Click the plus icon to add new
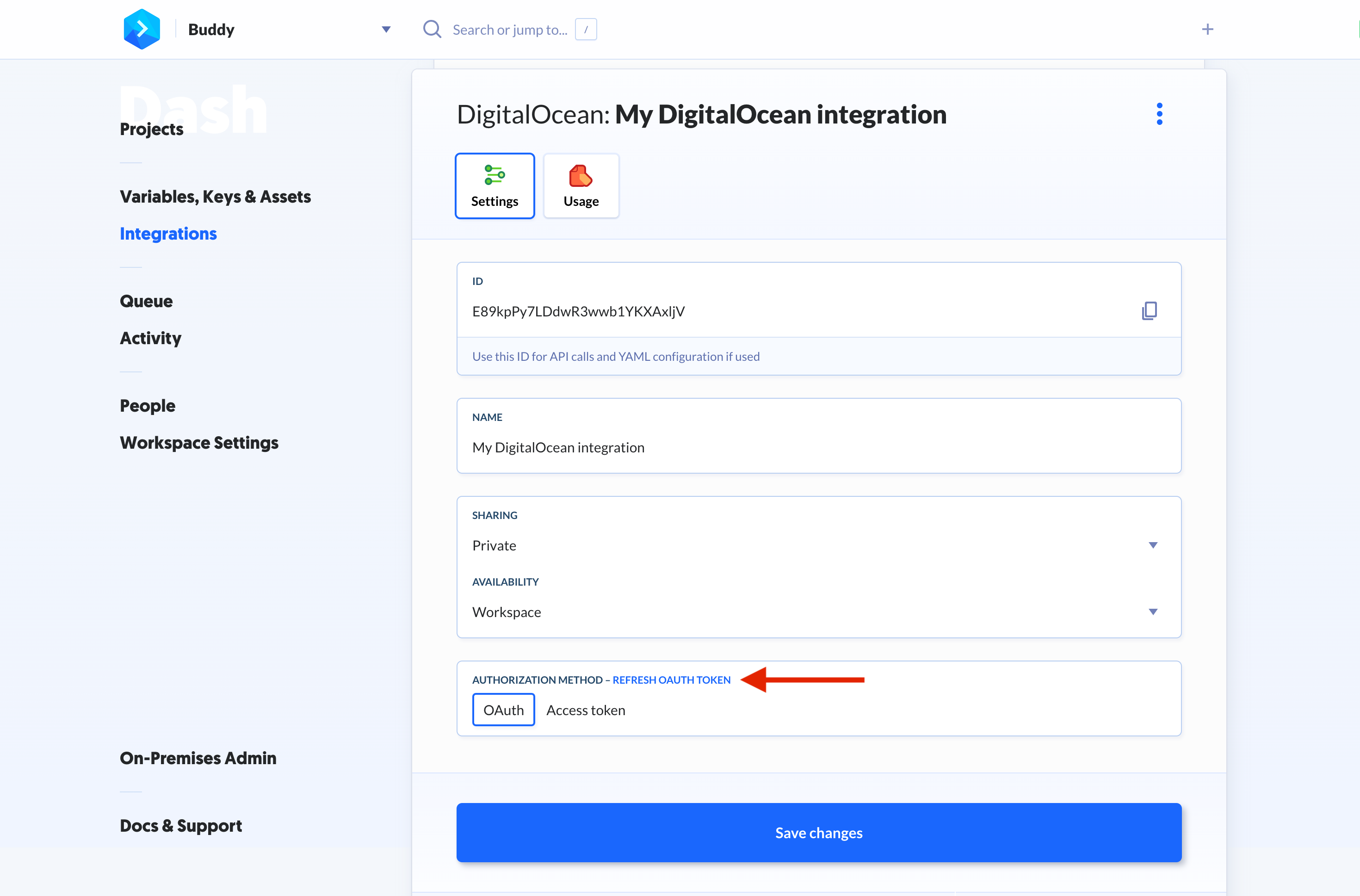1360x896 pixels. point(1208,29)
